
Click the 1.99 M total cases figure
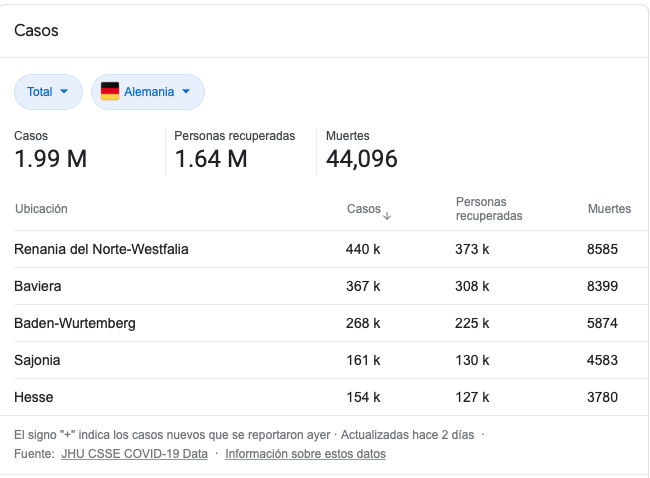[51, 159]
